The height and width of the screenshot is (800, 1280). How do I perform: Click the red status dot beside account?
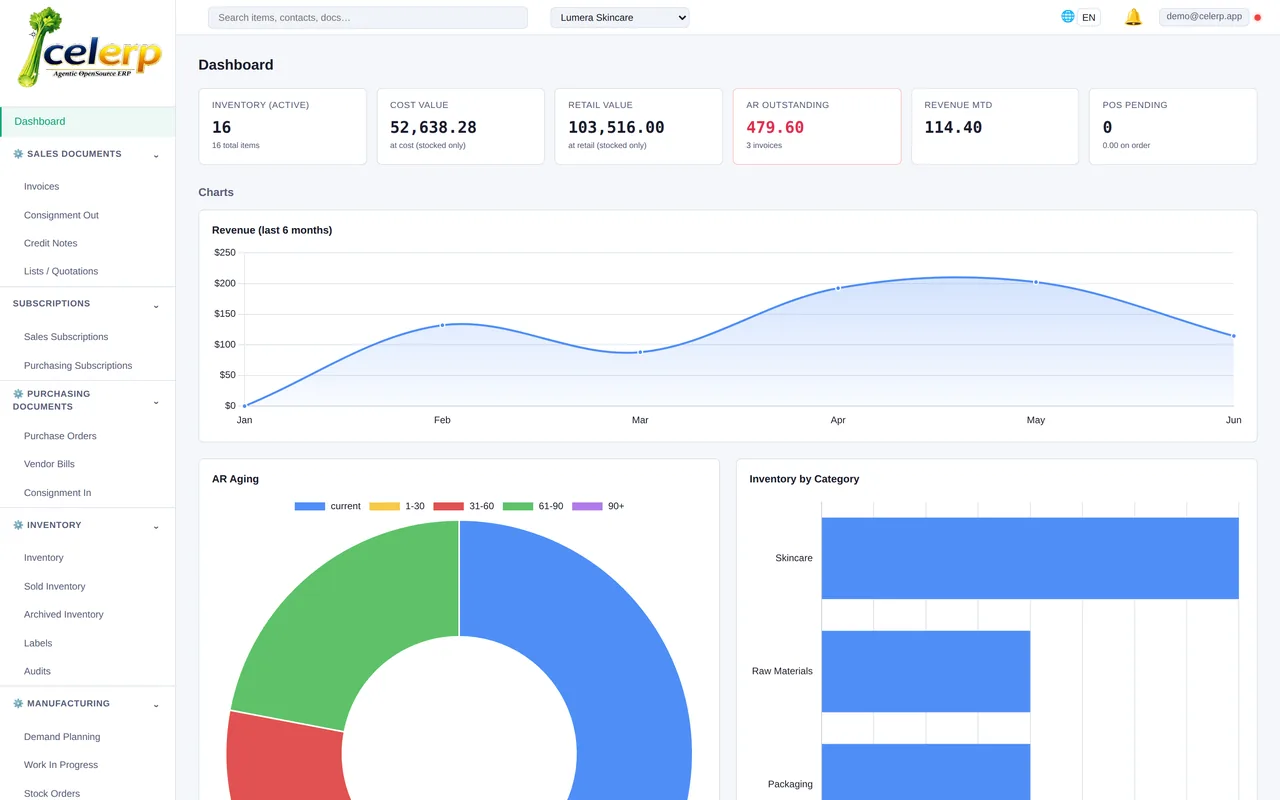click(1257, 17)
